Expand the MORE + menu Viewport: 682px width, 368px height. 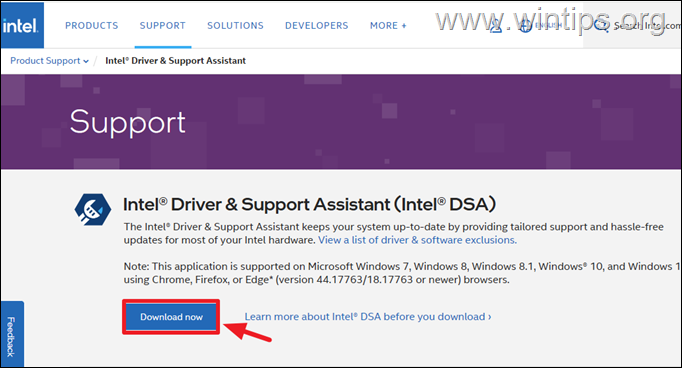coord(388,26)
